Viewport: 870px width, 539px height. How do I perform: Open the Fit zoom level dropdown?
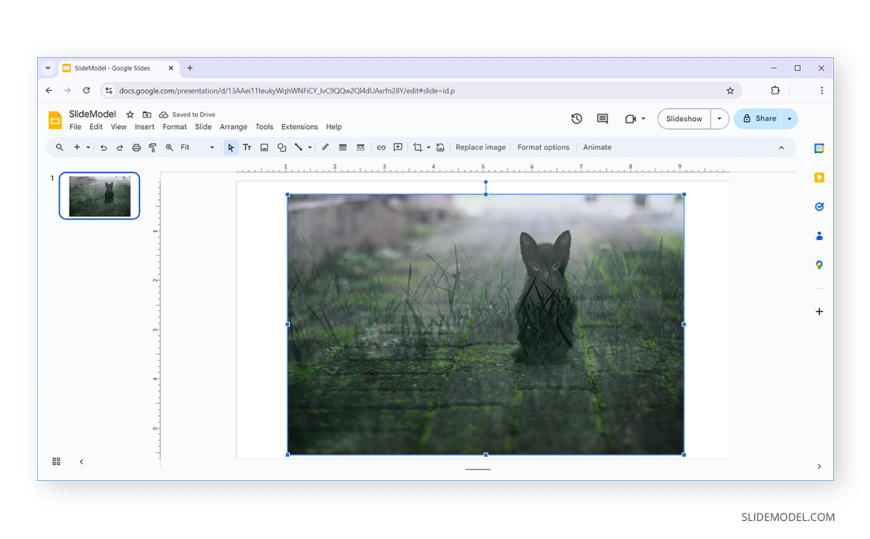click(x=198, y=148)
